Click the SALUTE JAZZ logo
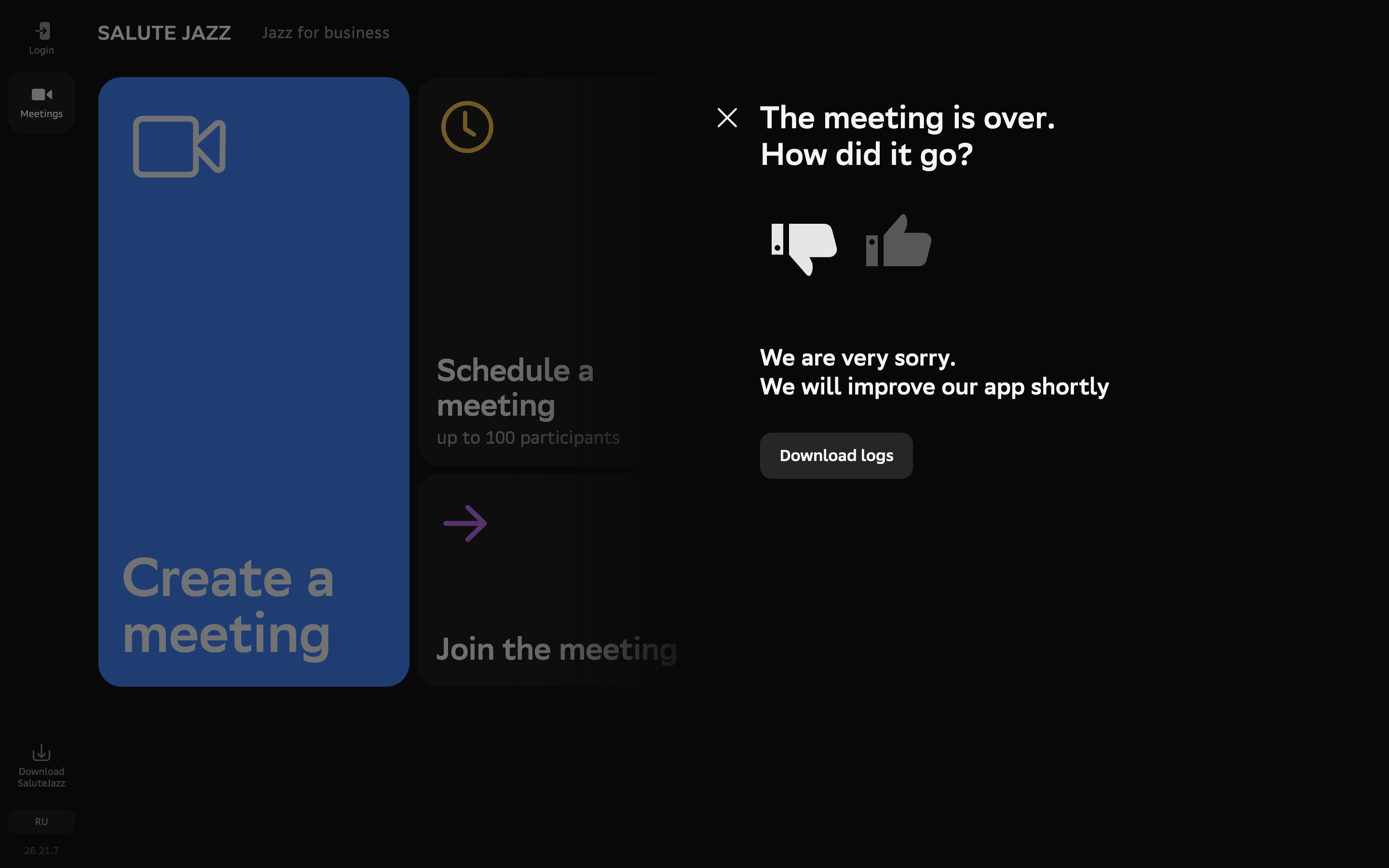Viewport: 1389px width, 868px height. (164, 33)
